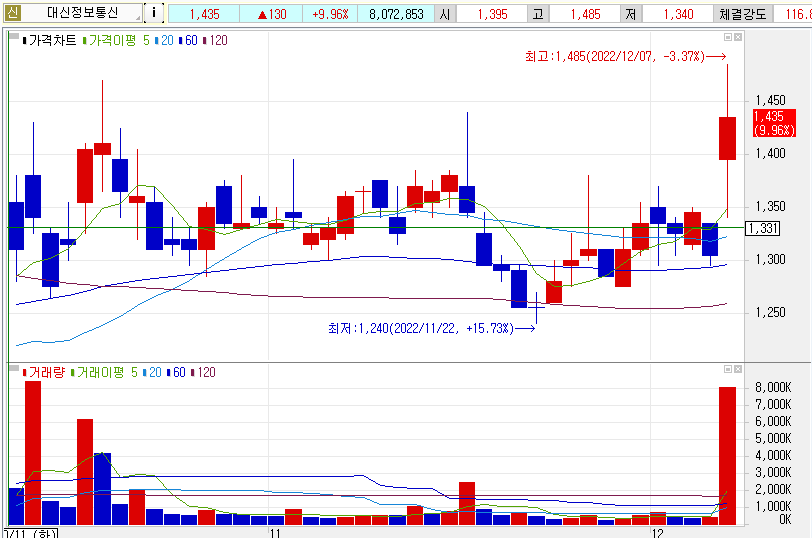The image size is (812, 538).
Task: Click the 저 low-price label
Action: [x=631, y=14]
